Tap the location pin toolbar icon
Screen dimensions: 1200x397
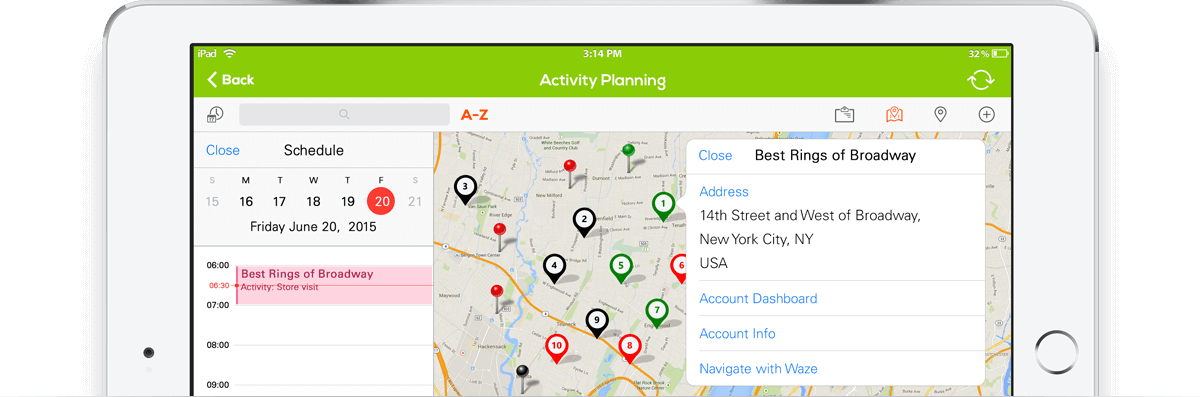coord(940,115)
